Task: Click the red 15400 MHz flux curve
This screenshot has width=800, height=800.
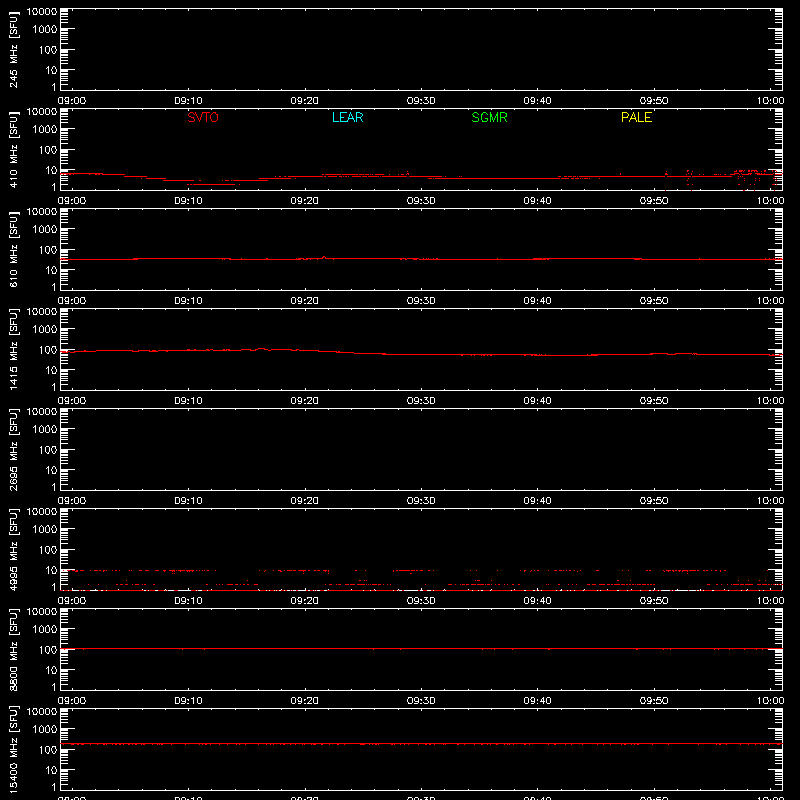Action: click(421, 744)
